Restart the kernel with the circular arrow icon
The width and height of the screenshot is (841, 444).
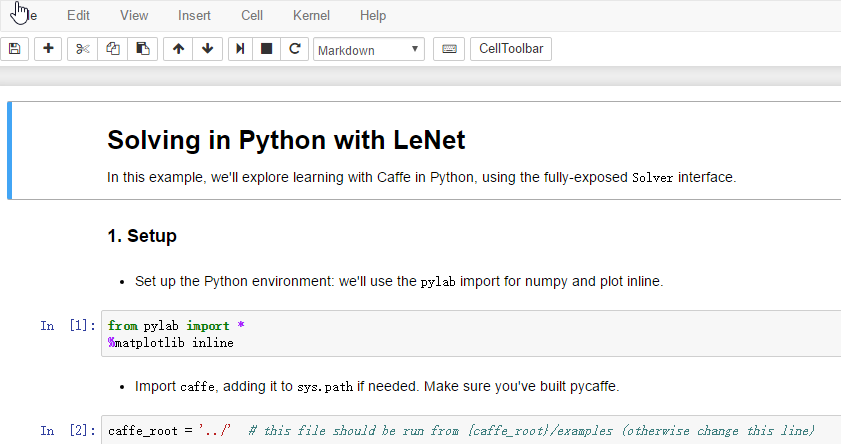(x=294, y=49)
